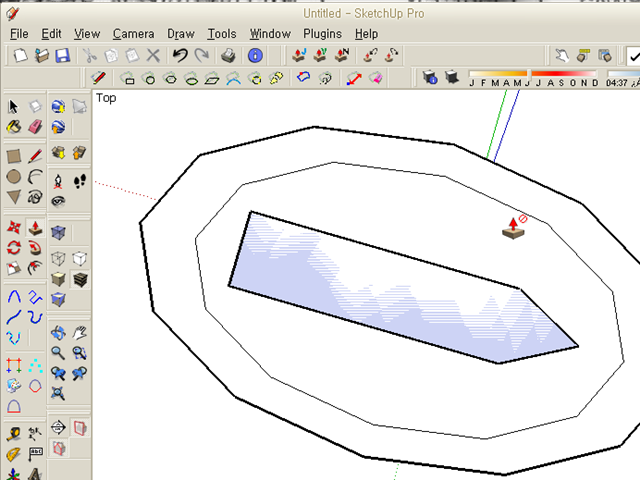Toggle Display Section Planes
640x480 pixels.
tap(80, 427)
